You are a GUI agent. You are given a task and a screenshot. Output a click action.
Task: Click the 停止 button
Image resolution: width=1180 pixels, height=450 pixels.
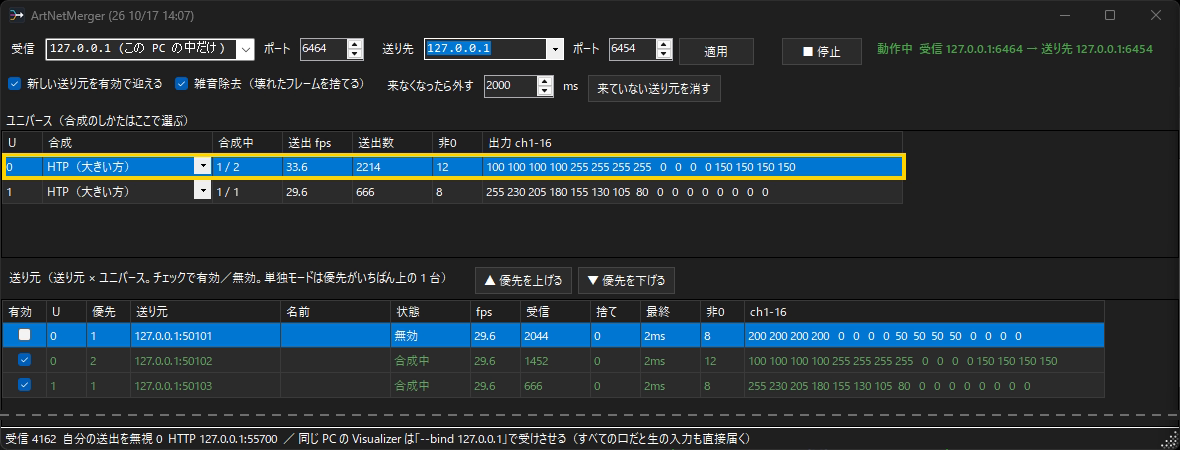(x=821, y=52)
